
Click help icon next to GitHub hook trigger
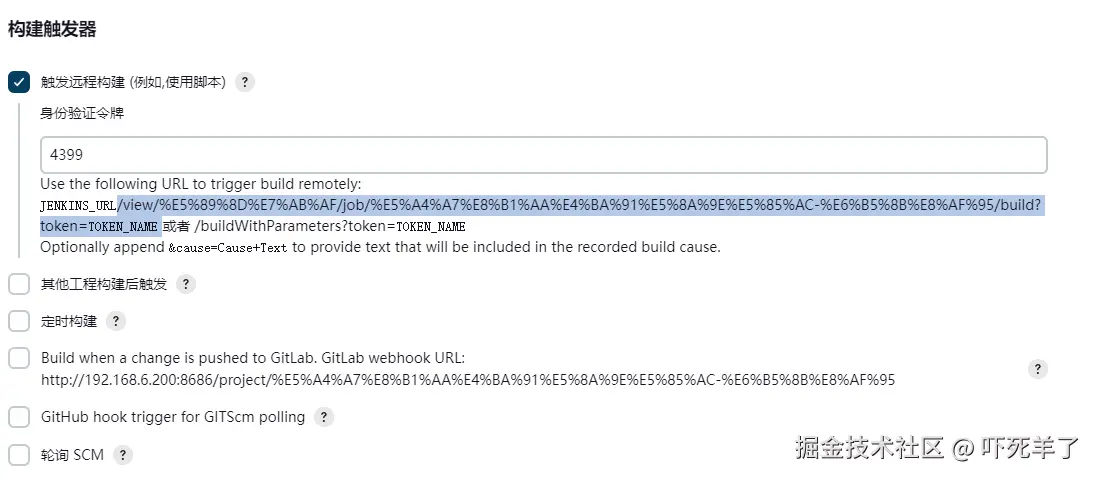(324, 417)
